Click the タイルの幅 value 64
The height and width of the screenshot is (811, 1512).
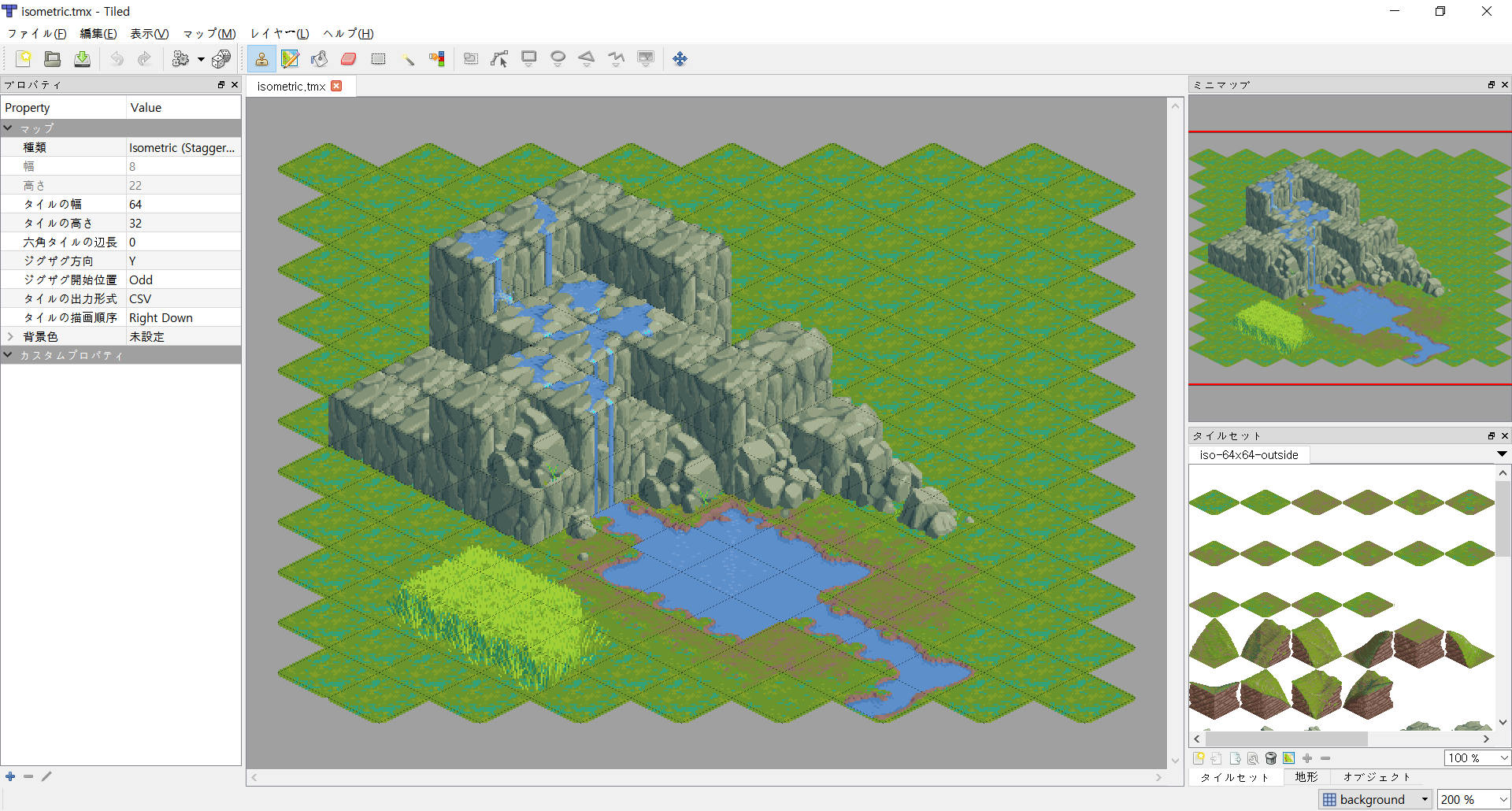pyautogui.click(x=183, y=204)
